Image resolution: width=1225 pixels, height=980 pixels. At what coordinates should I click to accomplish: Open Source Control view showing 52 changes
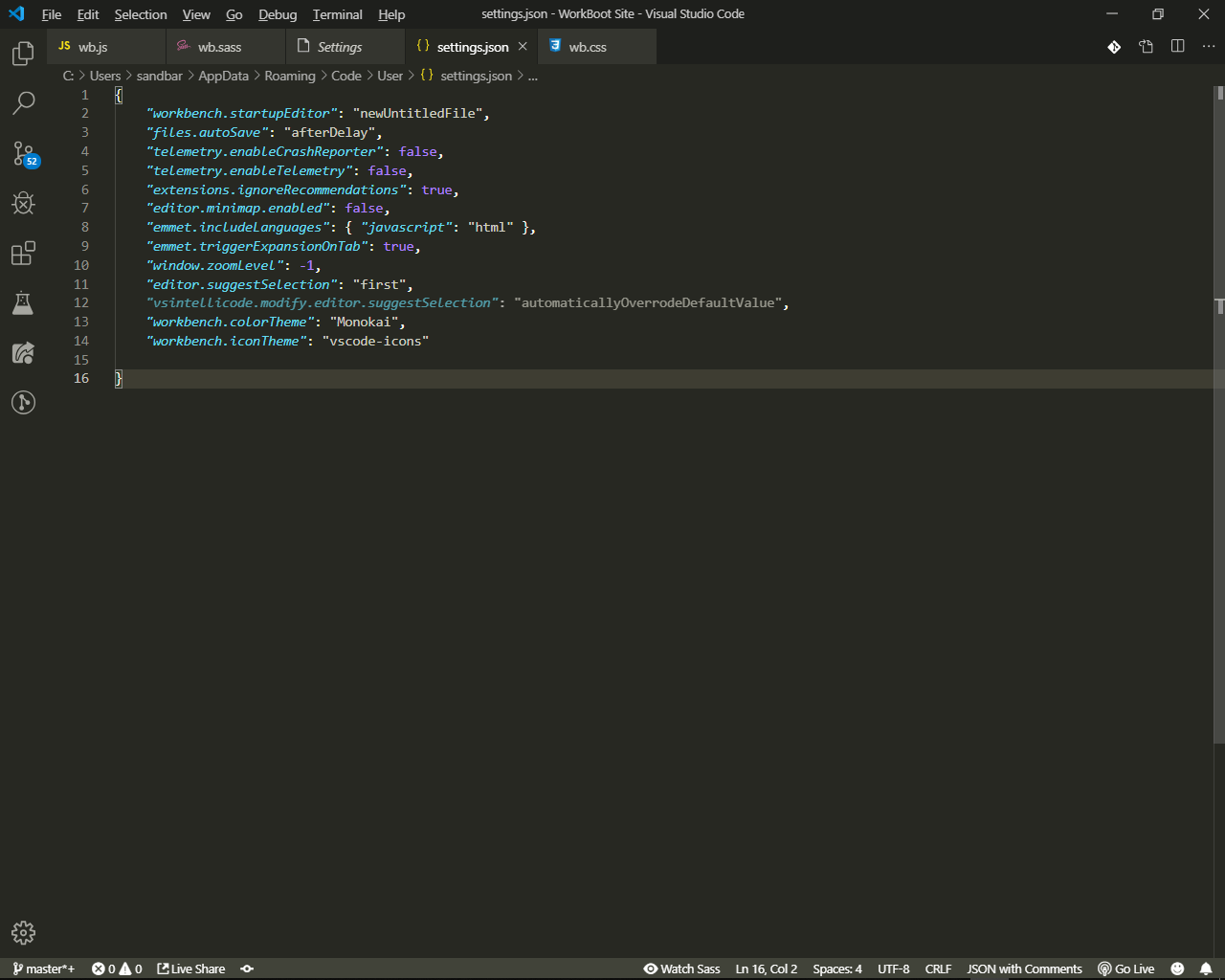tap(23, 153)
